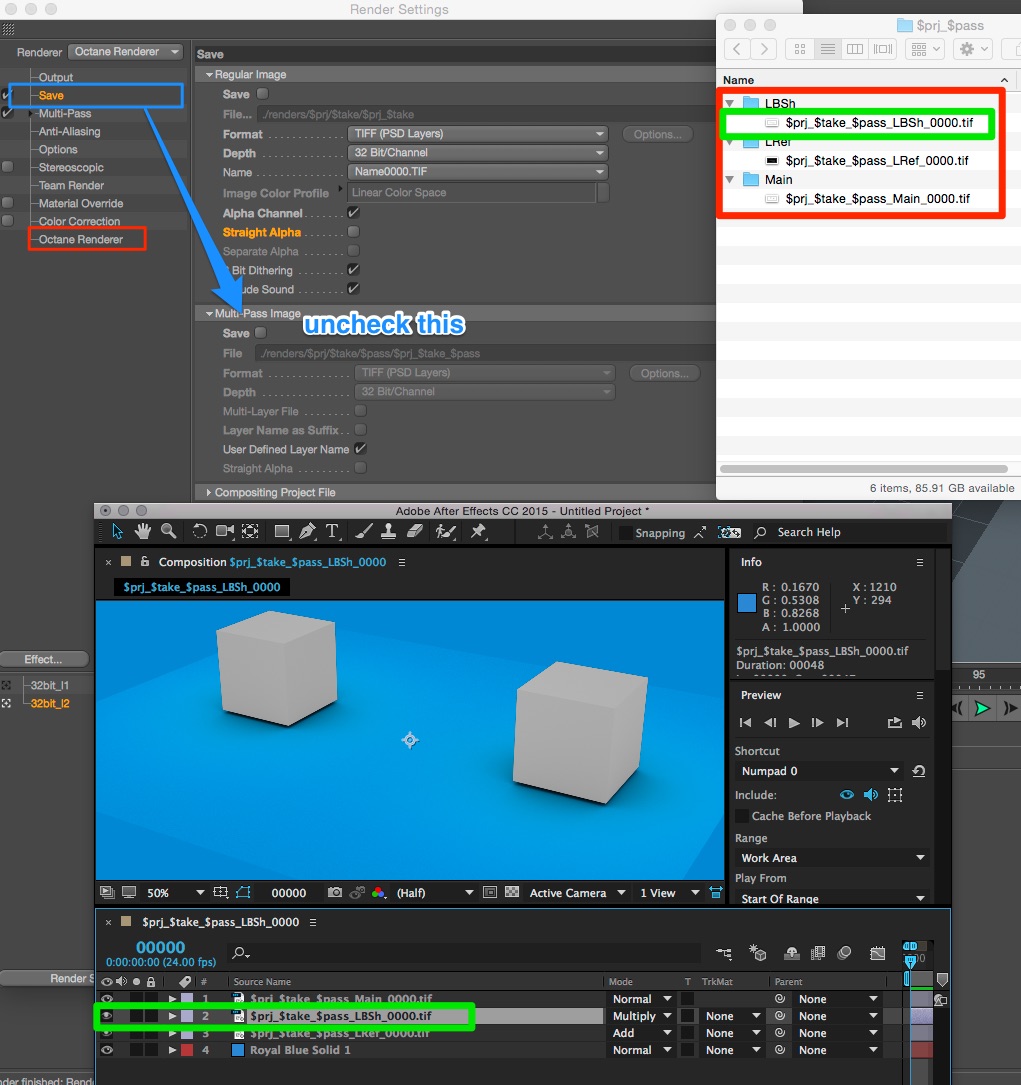Select Anti-Aliasing in render settings list
The width and height of the screenshot is (1021, 1085).
(69, 131)
